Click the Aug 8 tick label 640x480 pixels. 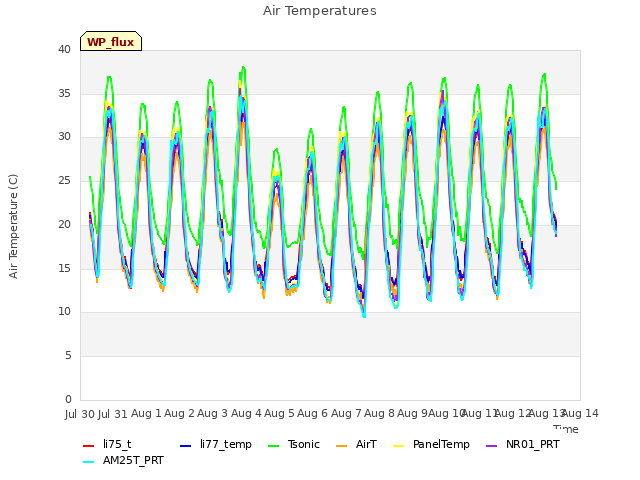pos(379,413)
